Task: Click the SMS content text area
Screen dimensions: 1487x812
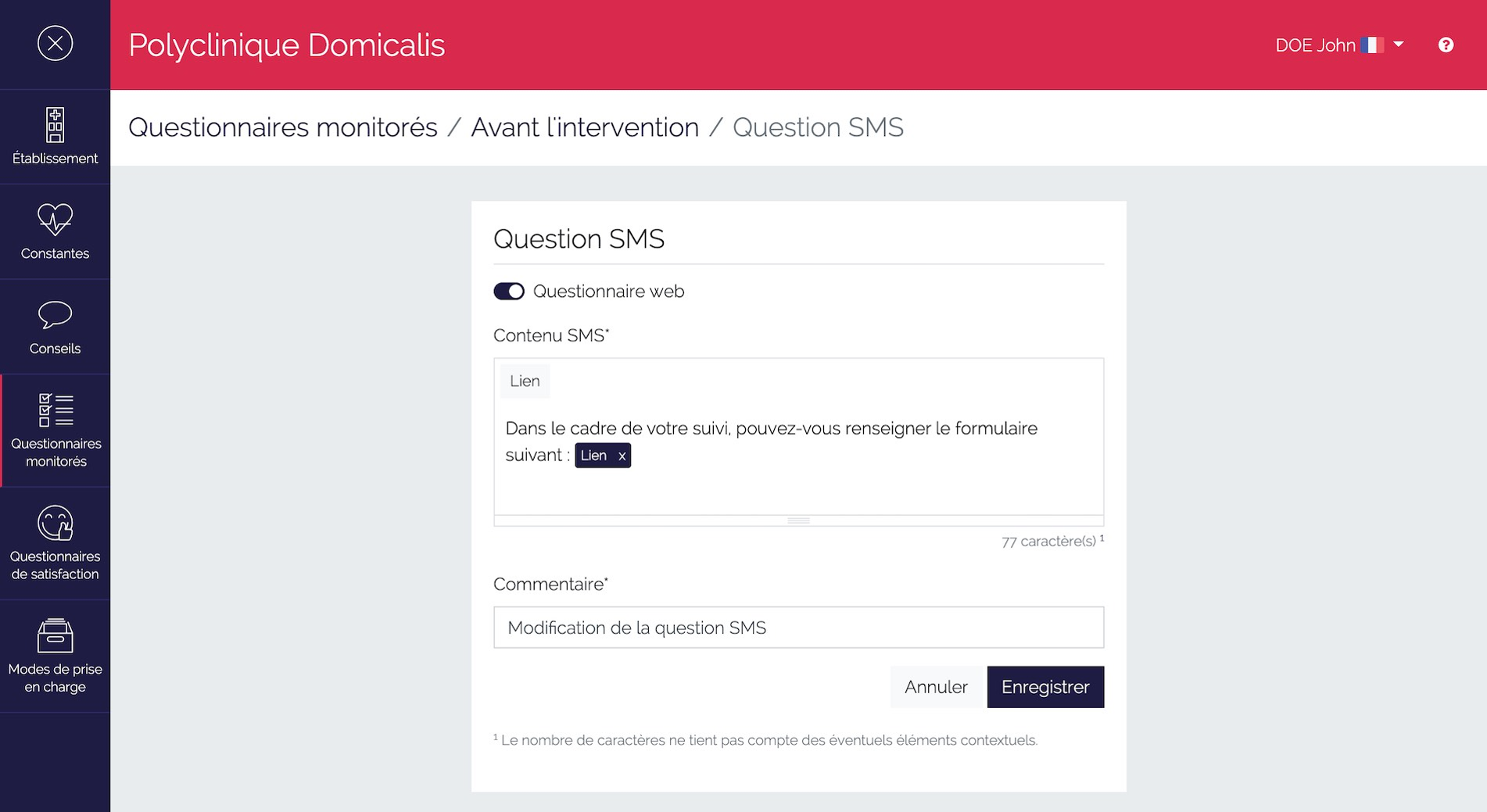Action: (797, 492)
